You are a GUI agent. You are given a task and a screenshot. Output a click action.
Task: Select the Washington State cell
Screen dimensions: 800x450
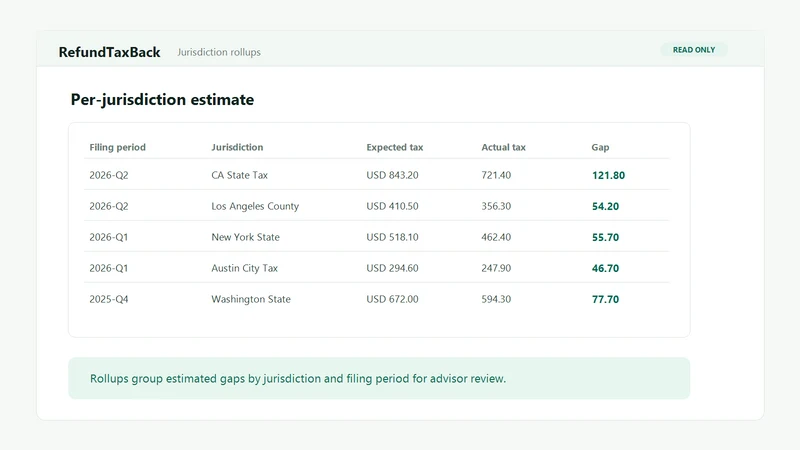pos(251,299)
